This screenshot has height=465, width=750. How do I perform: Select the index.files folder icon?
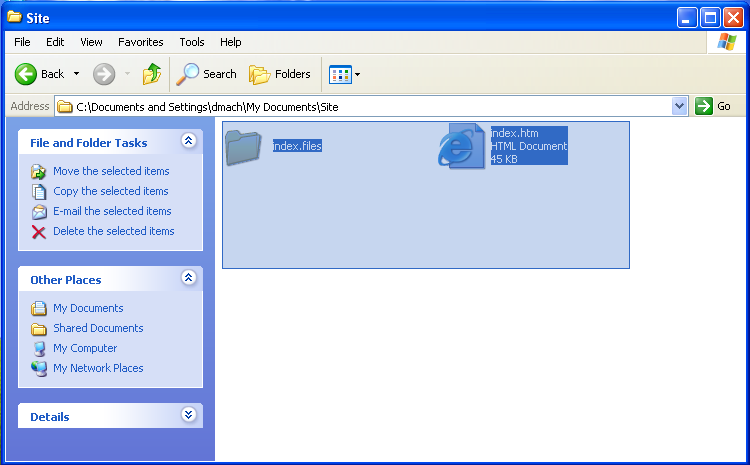(243, 147)
